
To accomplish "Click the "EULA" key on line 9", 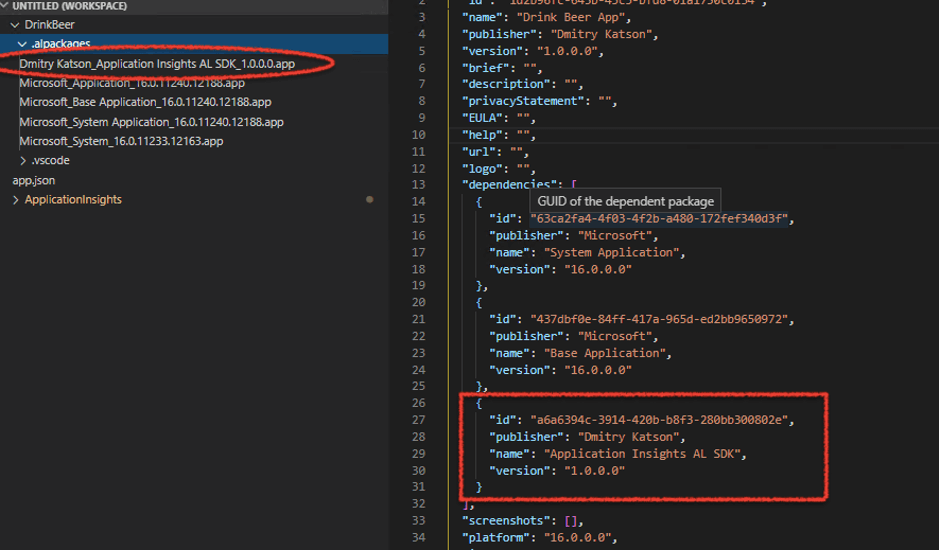I will (x=482, y=117).
